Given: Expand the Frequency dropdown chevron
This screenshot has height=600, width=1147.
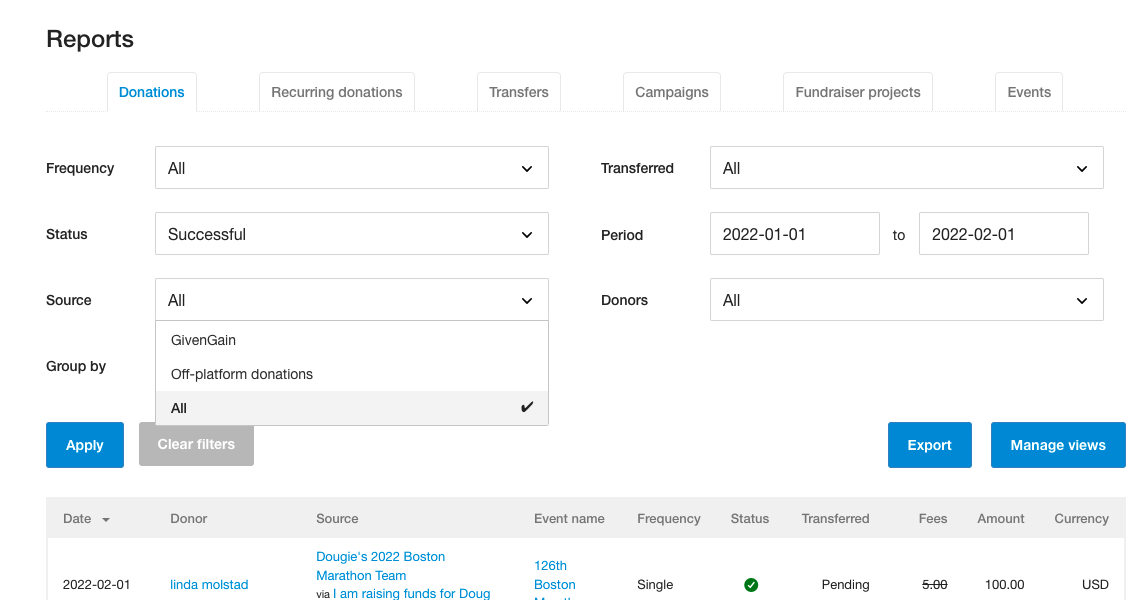Looking at the screenshot, I should [527, 169].
